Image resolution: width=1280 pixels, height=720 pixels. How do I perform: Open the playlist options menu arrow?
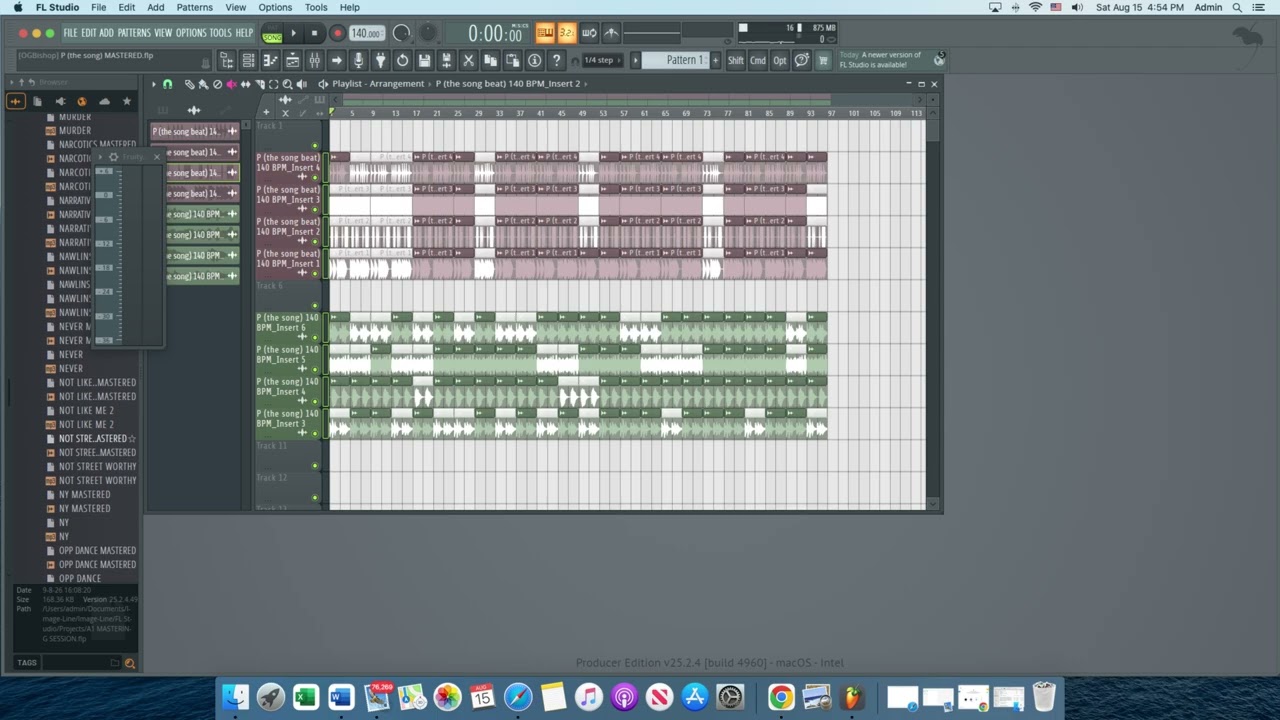153,84
